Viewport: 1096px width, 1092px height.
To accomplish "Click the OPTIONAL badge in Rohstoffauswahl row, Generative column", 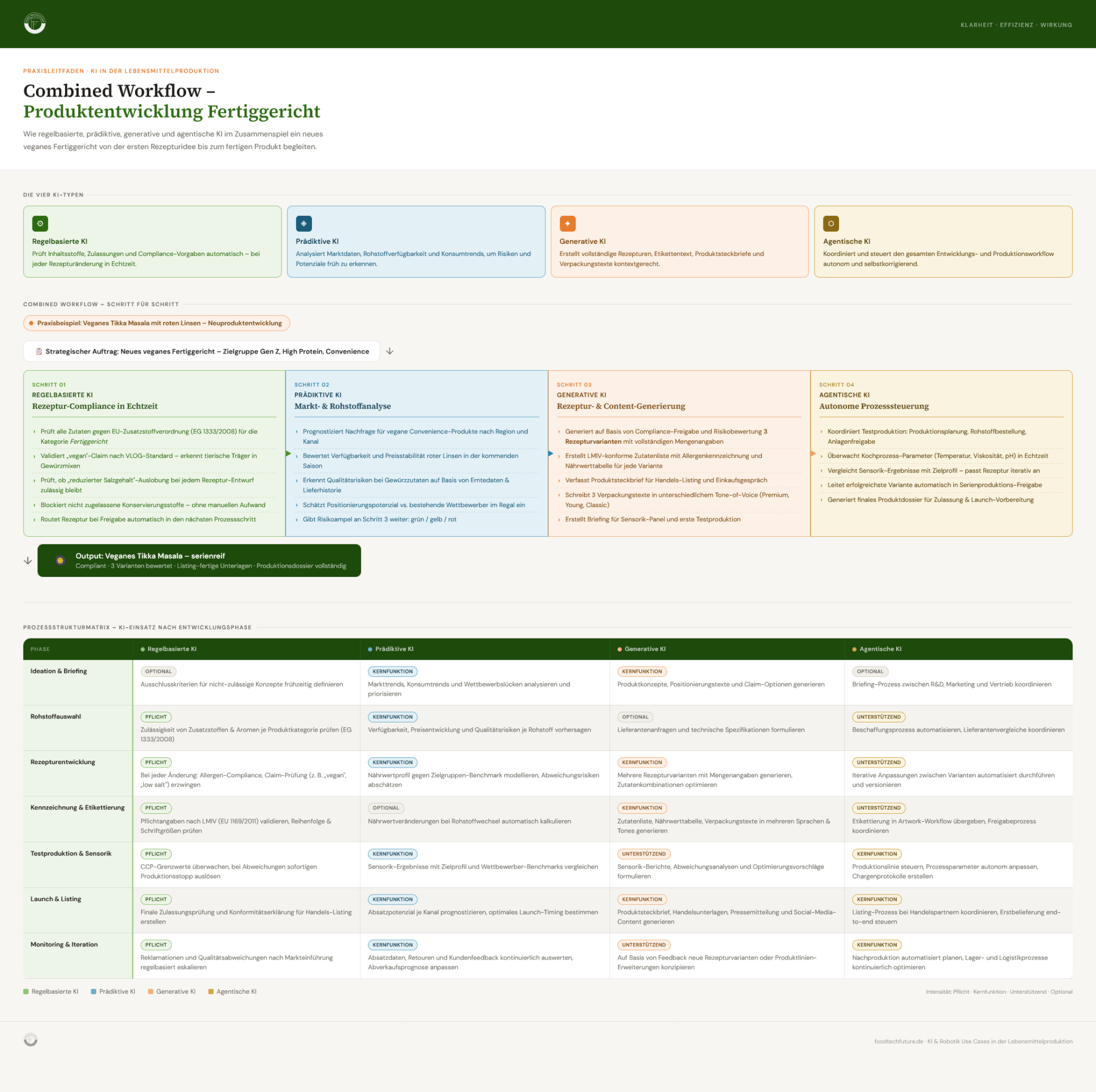I will tap(635, 717).
